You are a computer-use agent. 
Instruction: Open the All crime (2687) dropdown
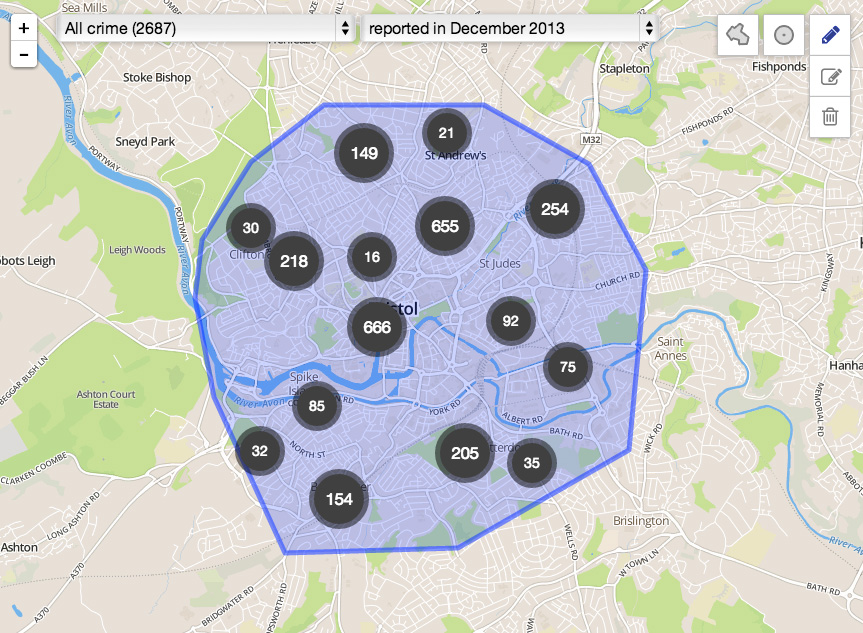[207, 29]
